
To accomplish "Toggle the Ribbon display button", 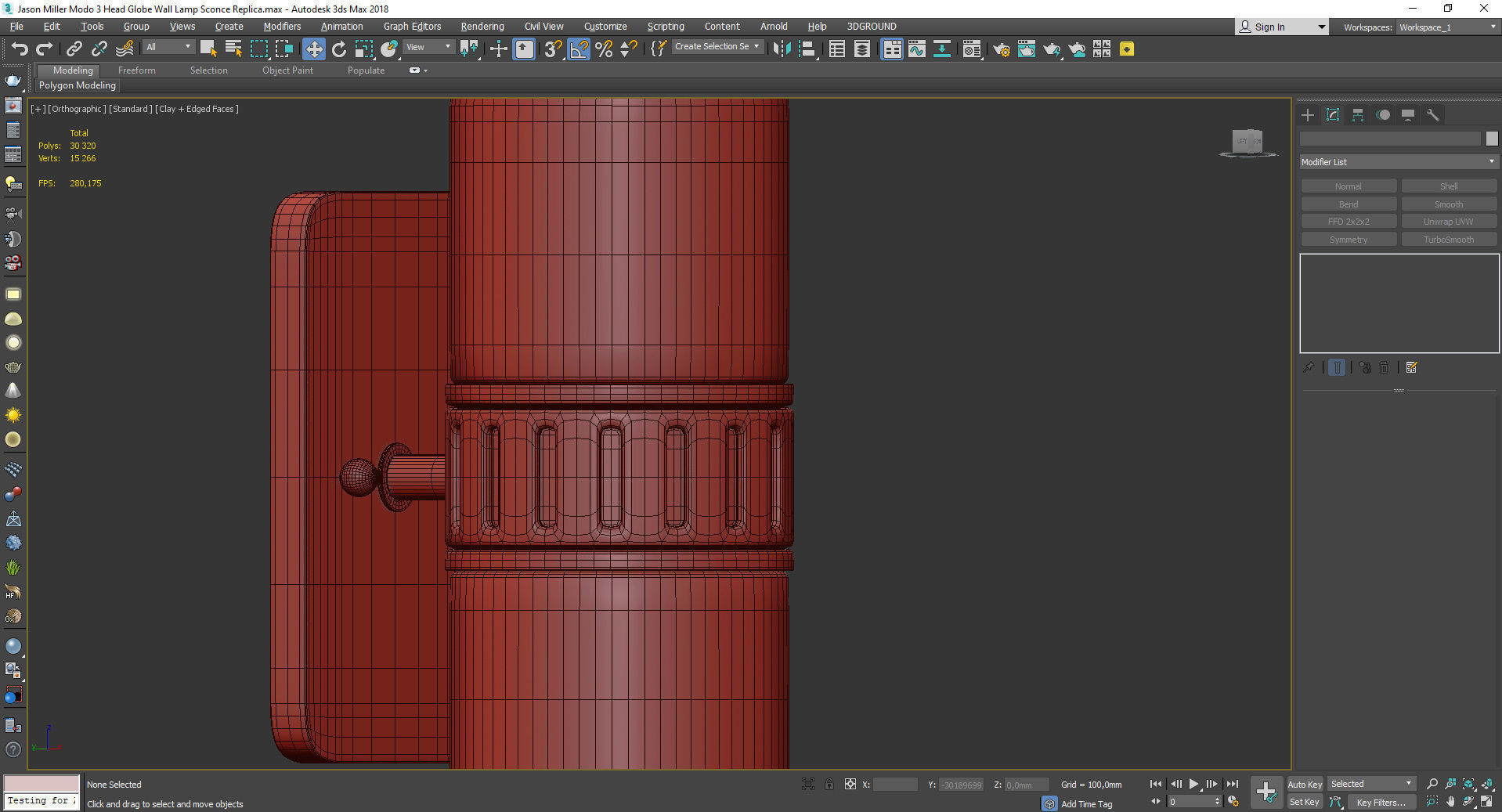I will (x=891, y=49).
